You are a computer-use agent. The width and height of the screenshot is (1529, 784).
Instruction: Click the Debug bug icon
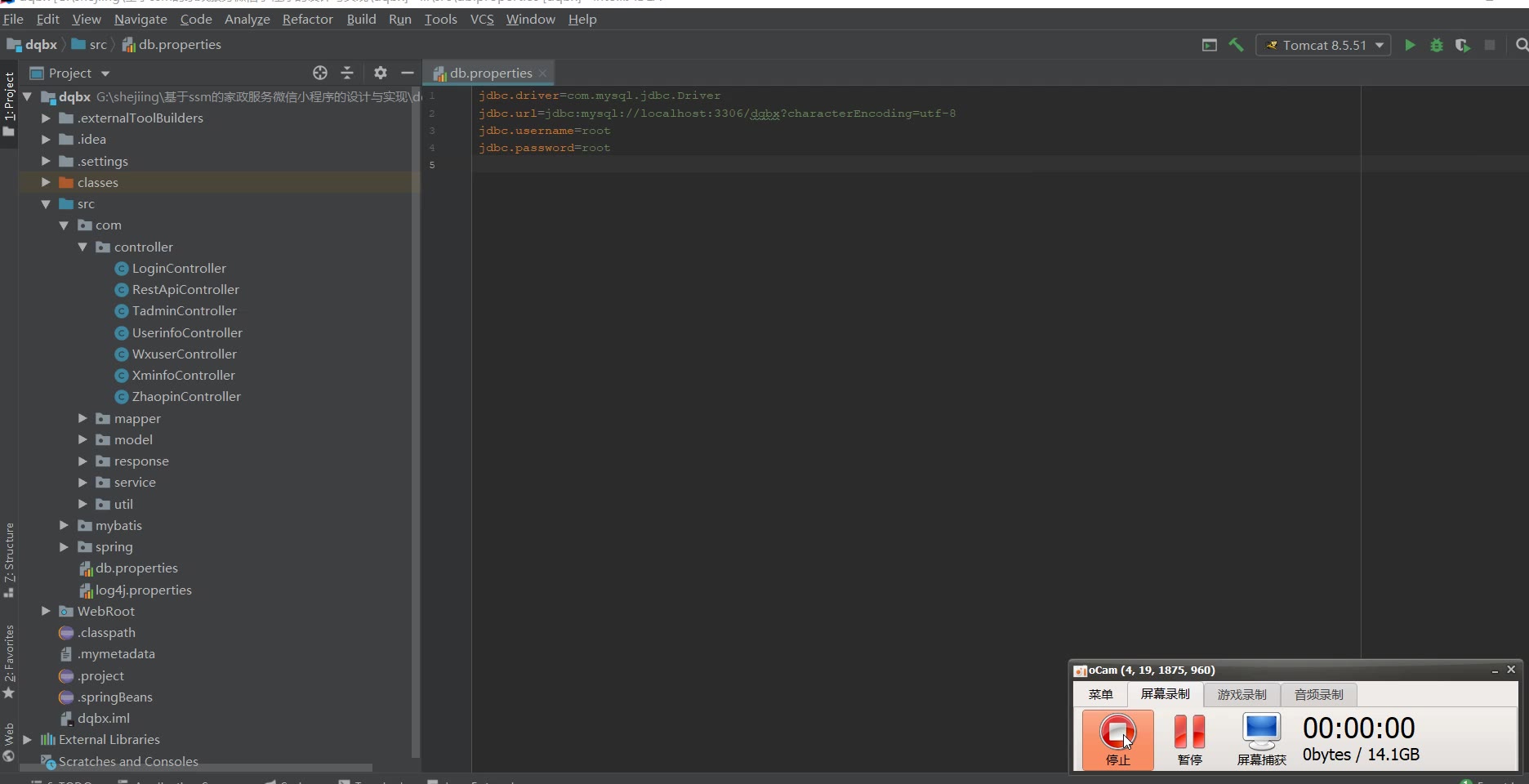click(x=1437, y=46)
